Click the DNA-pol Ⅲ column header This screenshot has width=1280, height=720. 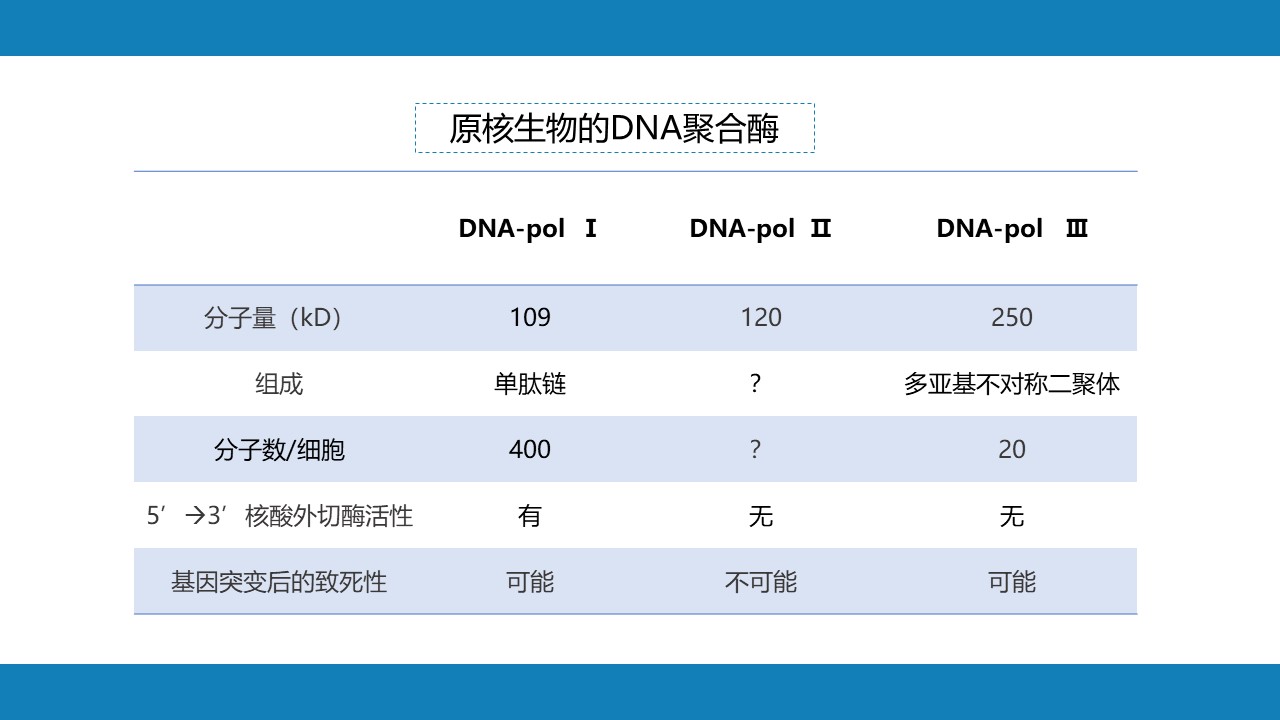tap(1012, 228)
